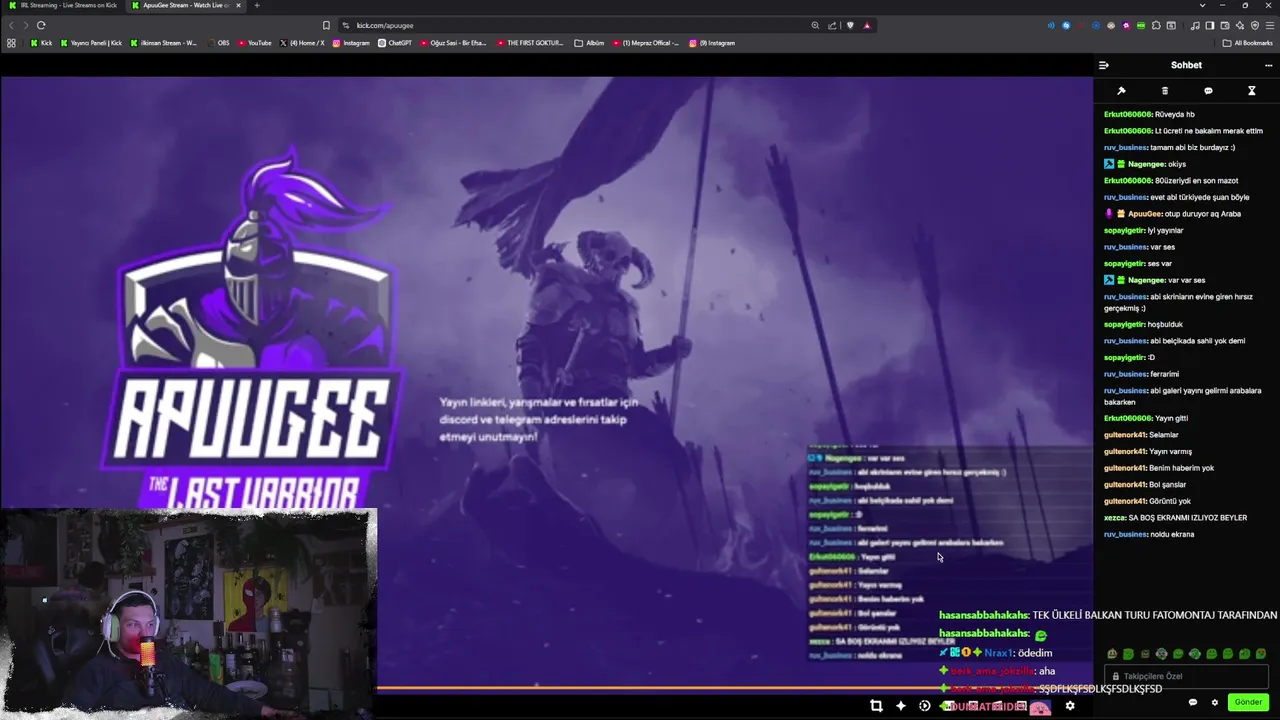1280x720 pixels.
Task: Click Nagengee: okiys chat username
Action: coord(1146,164)
